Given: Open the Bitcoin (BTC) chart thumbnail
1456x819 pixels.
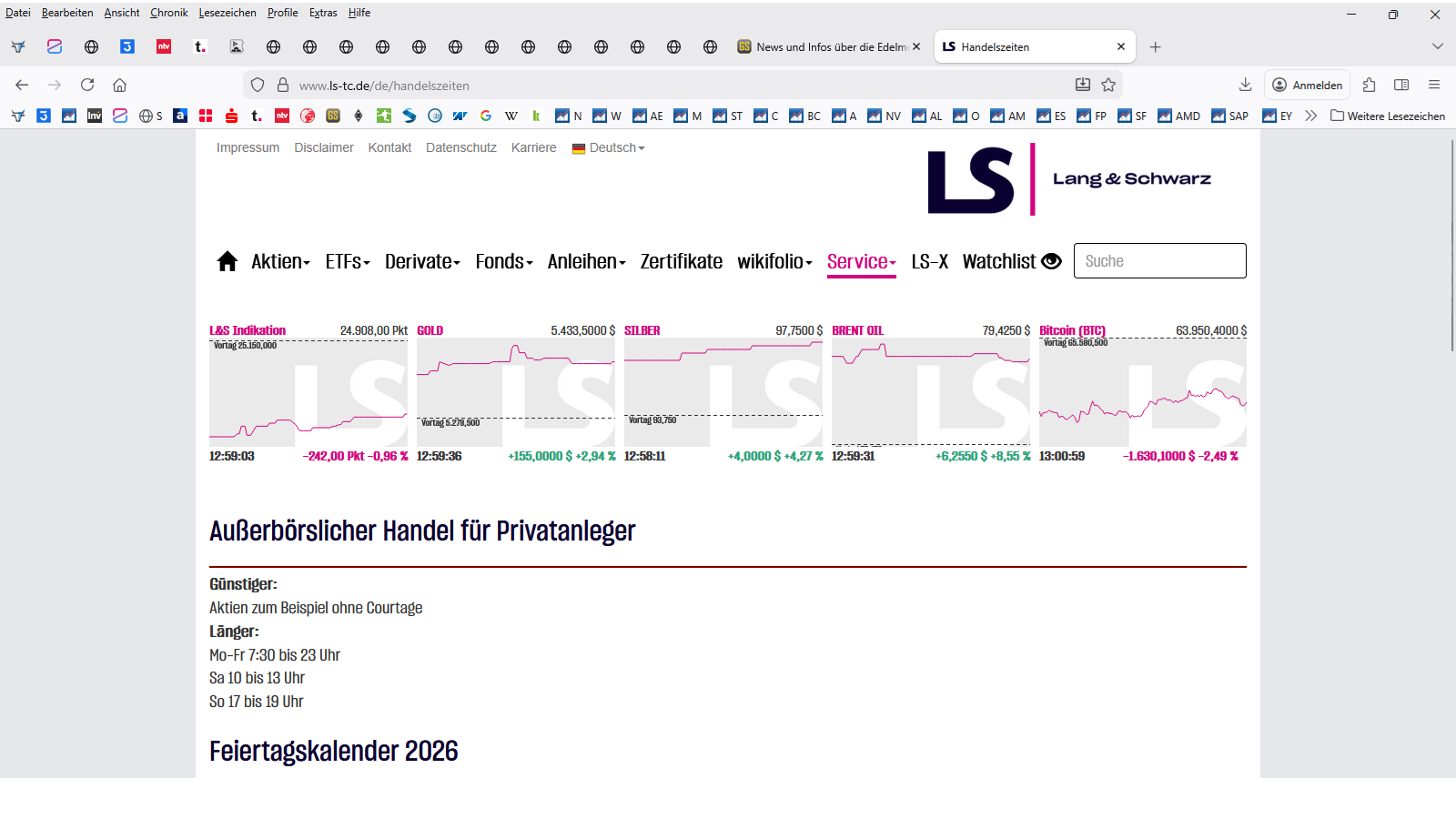Looking at the screenshot, I should (1142, 392).
